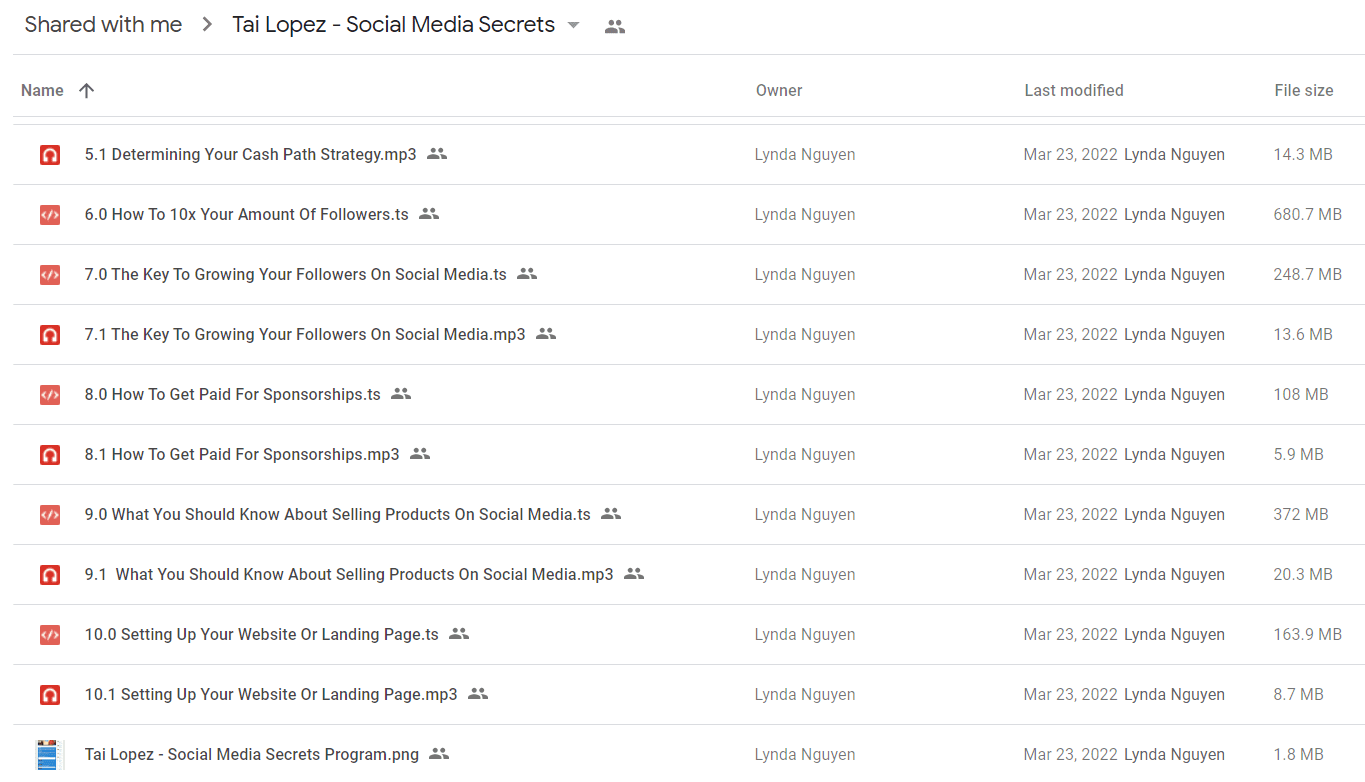Click the 20.3 MB file size value

[1303, 574]
